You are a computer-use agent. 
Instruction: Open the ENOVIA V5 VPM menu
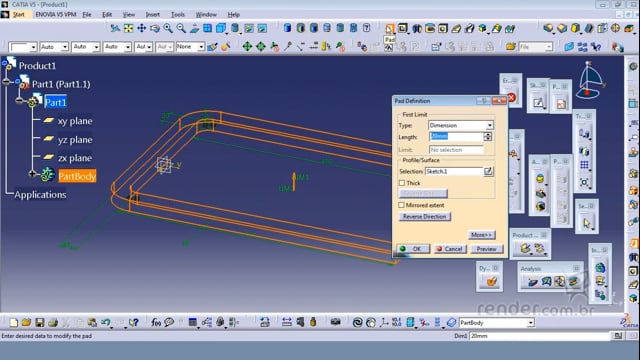(x=56, y=14)
